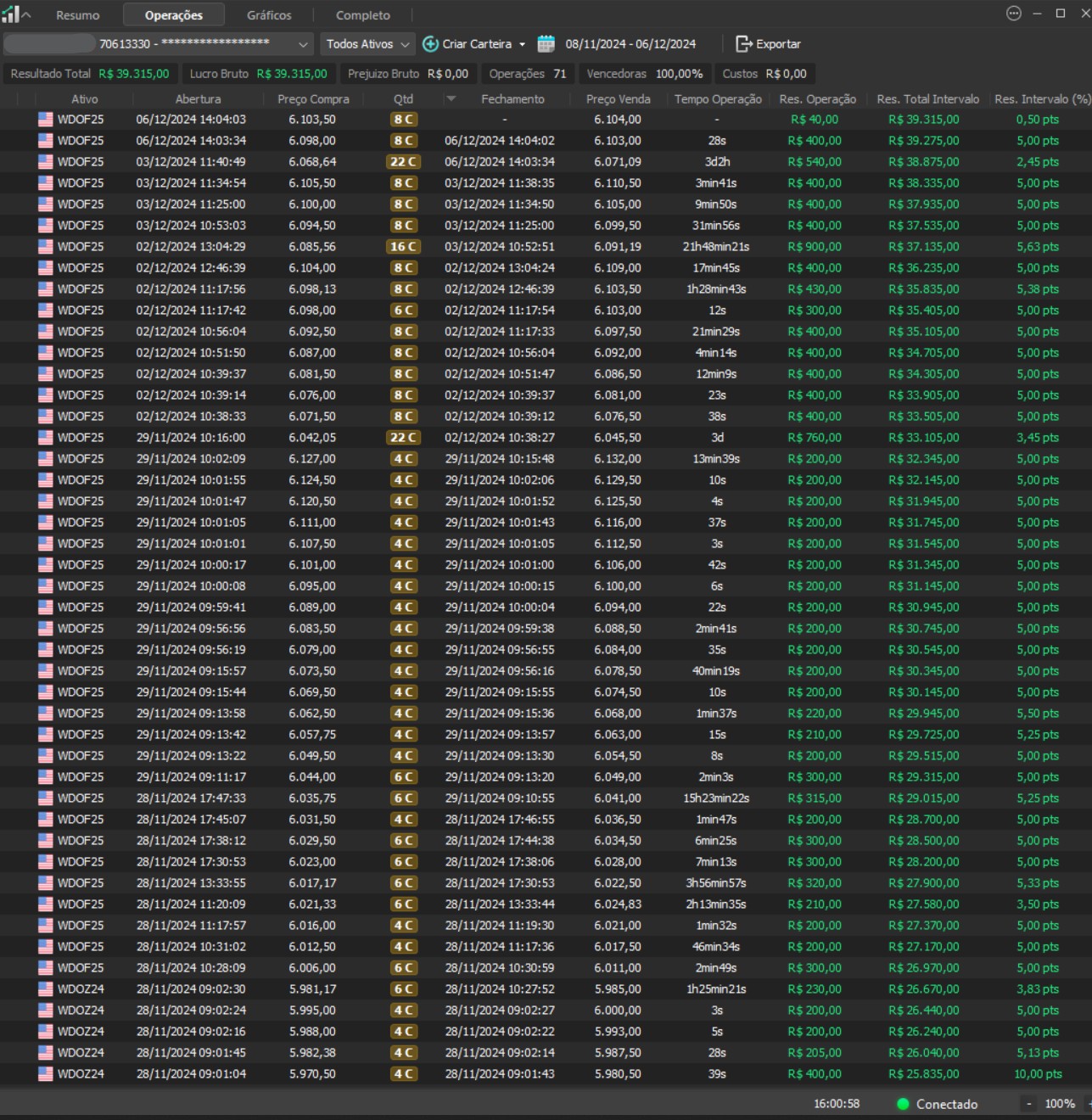Open the Gráficos tab

(269, 15)
